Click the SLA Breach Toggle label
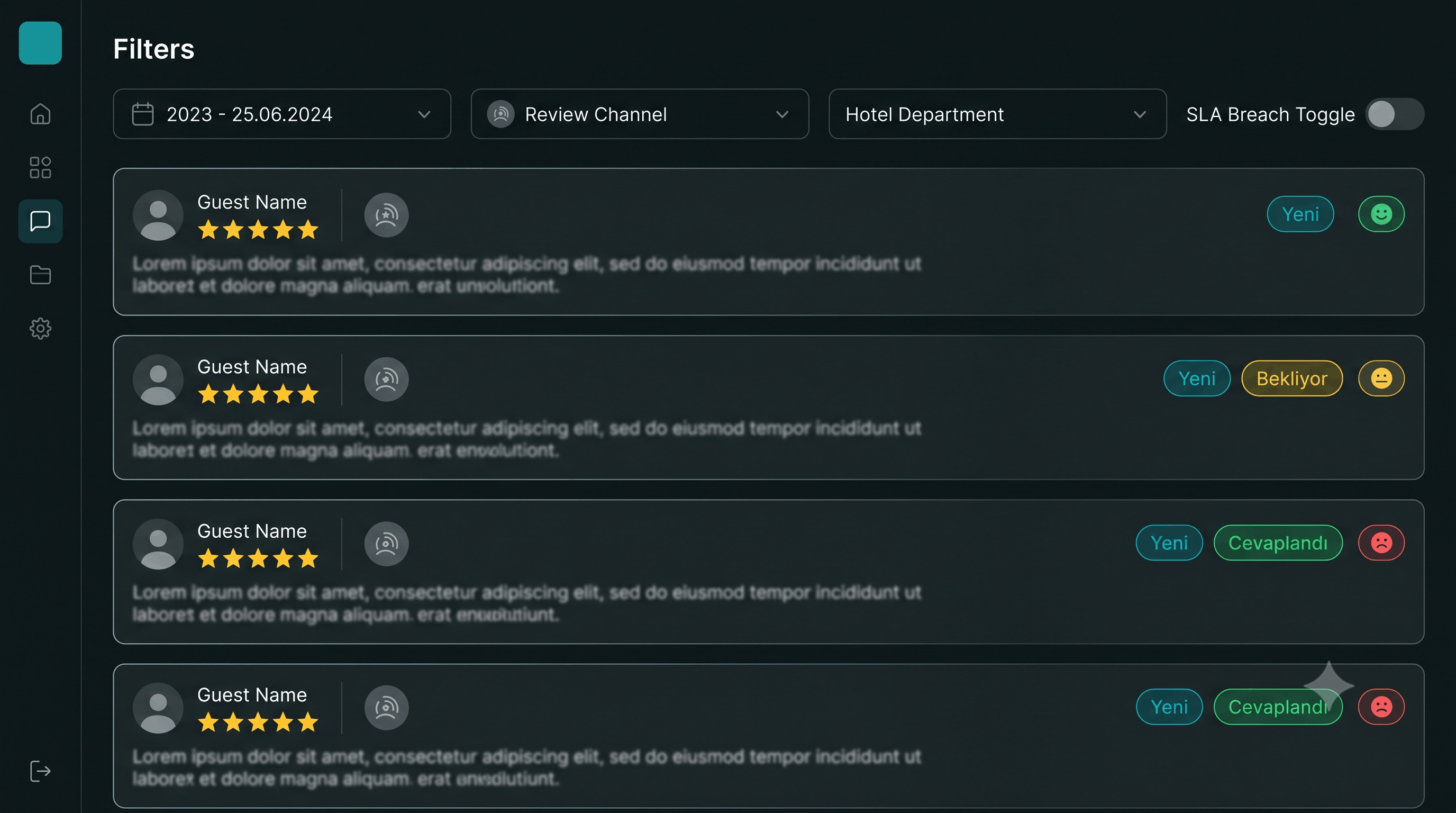Screen dimensions: 1456x813 (1271, 115)
